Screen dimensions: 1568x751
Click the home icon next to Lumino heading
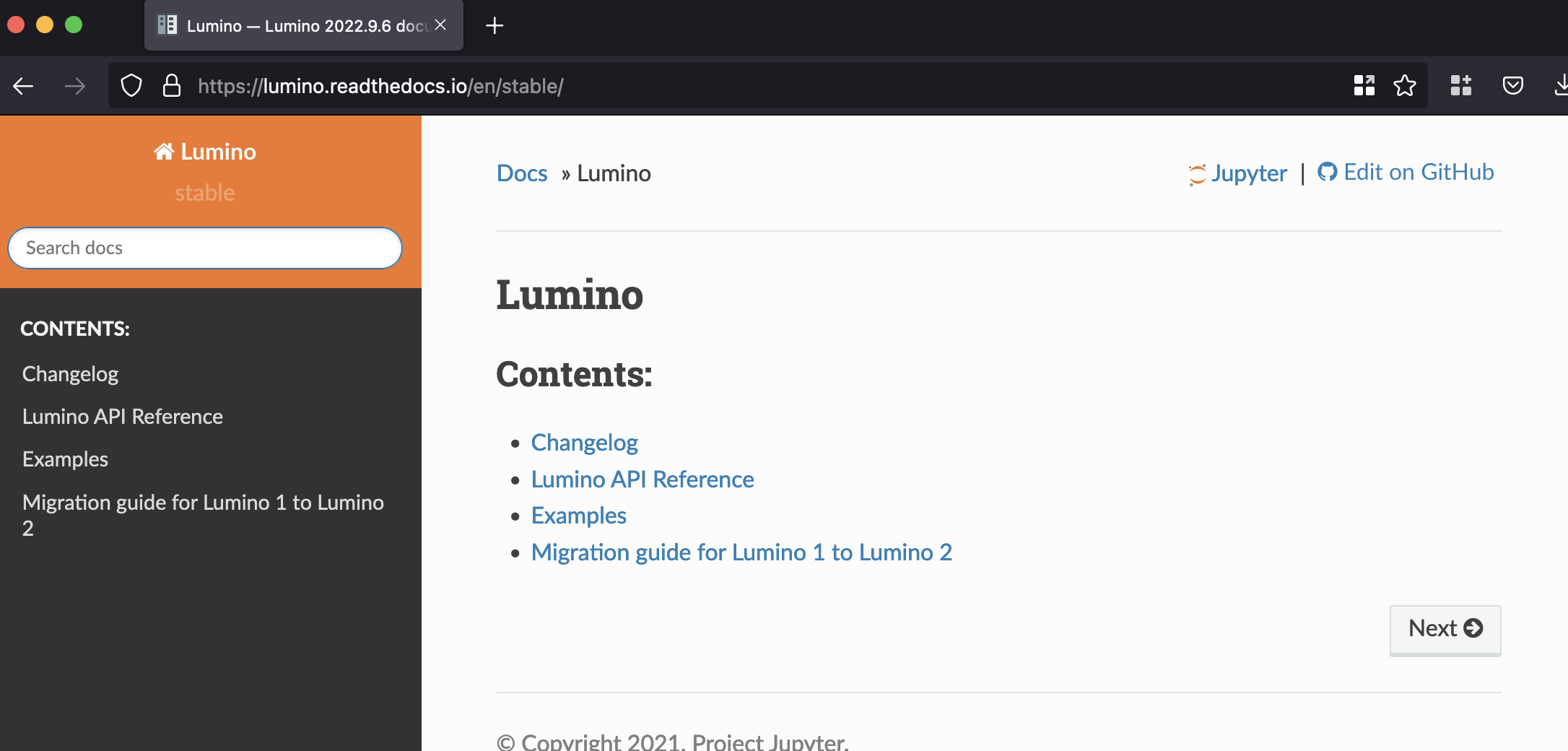164,151
